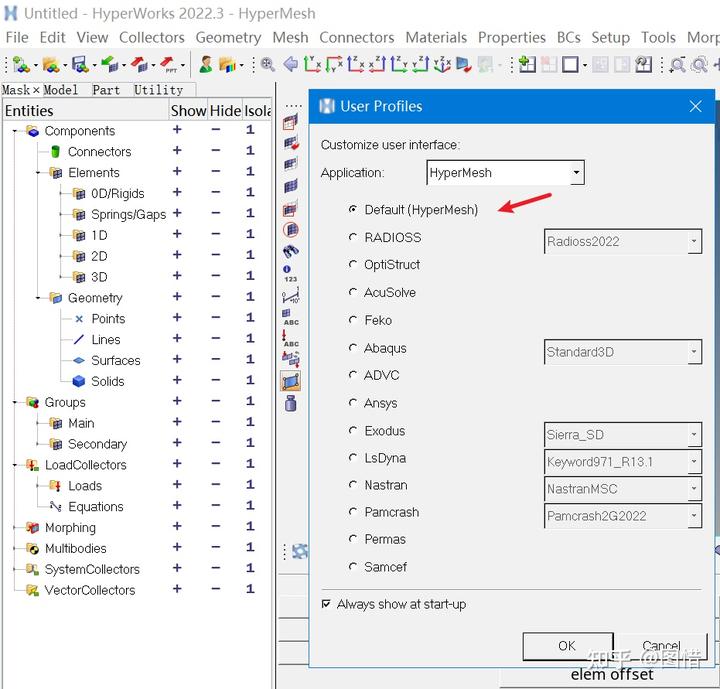Image resolution: width=720 pixels, height=689 pixels.
Task: Select the Abaqus profile radio button
Action: [x=353, y=348]
